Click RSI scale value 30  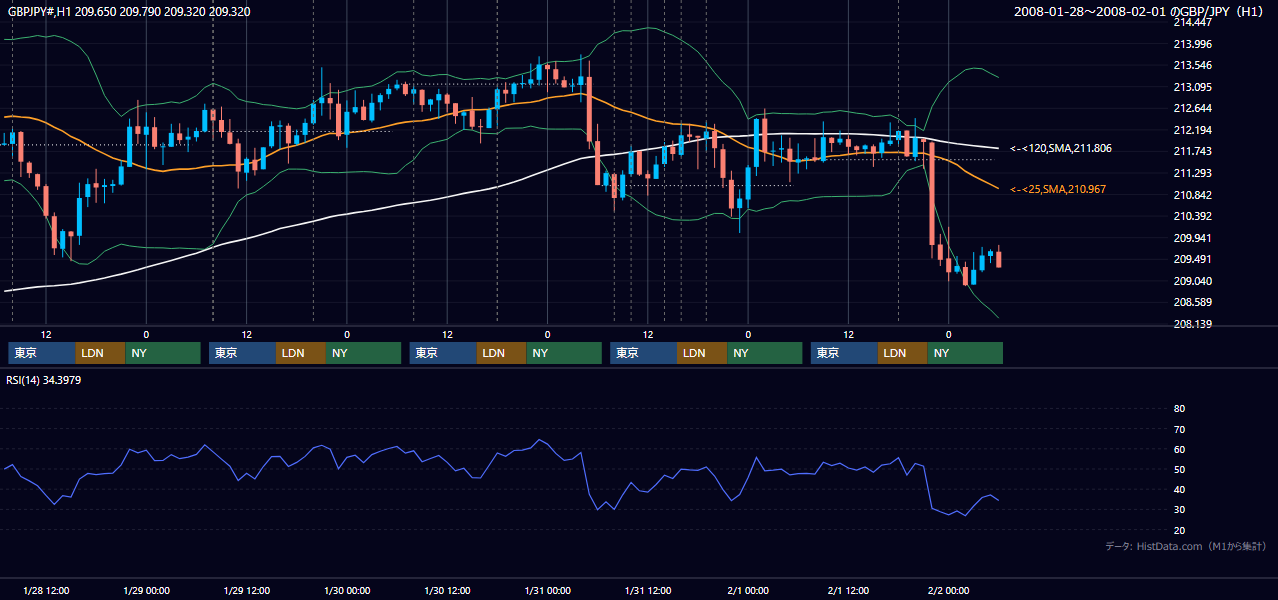point(1179,510)
